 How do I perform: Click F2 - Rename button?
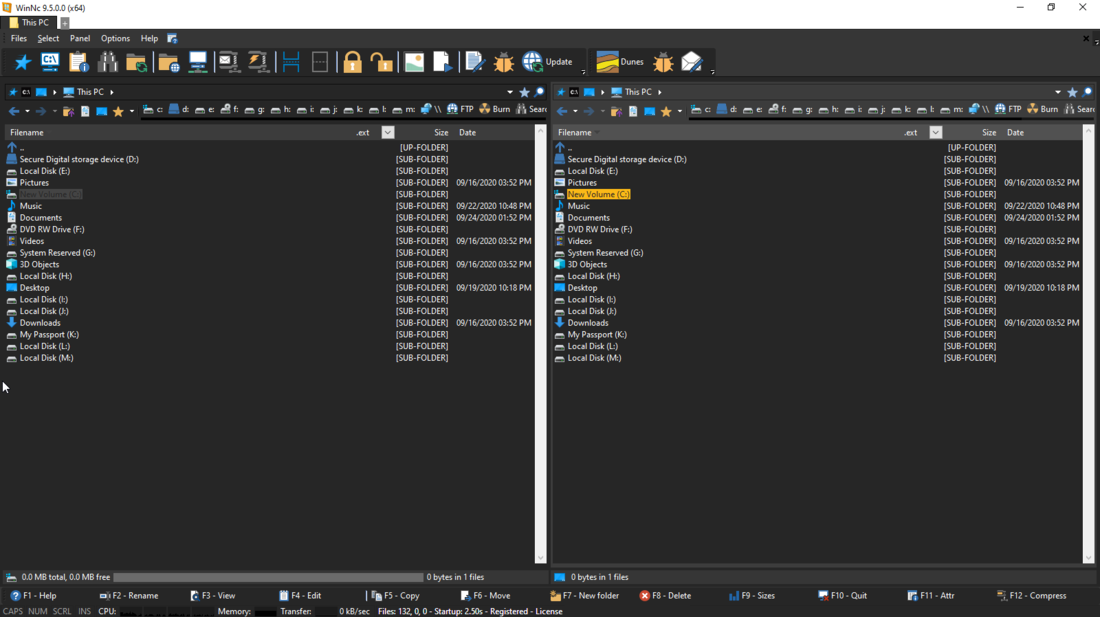128,595
